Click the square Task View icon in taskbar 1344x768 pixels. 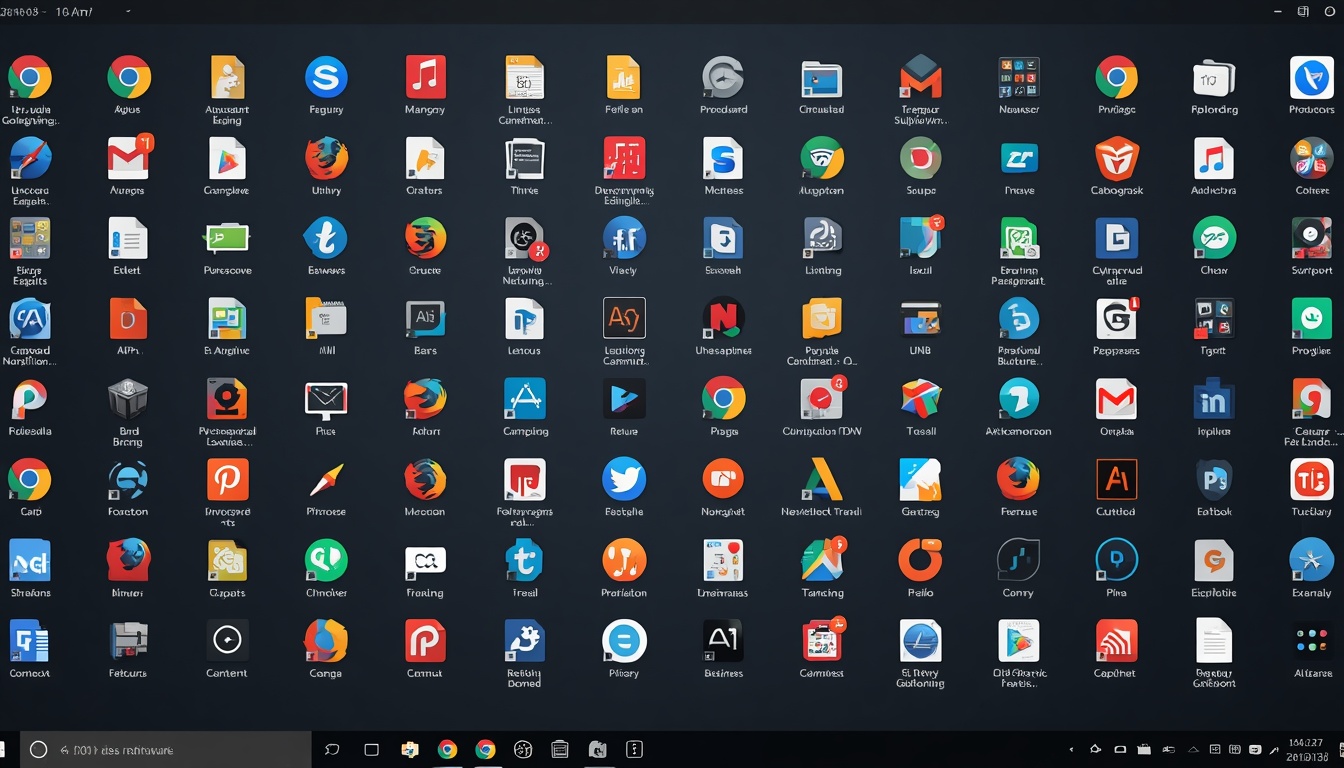click(x=371, y=750)
